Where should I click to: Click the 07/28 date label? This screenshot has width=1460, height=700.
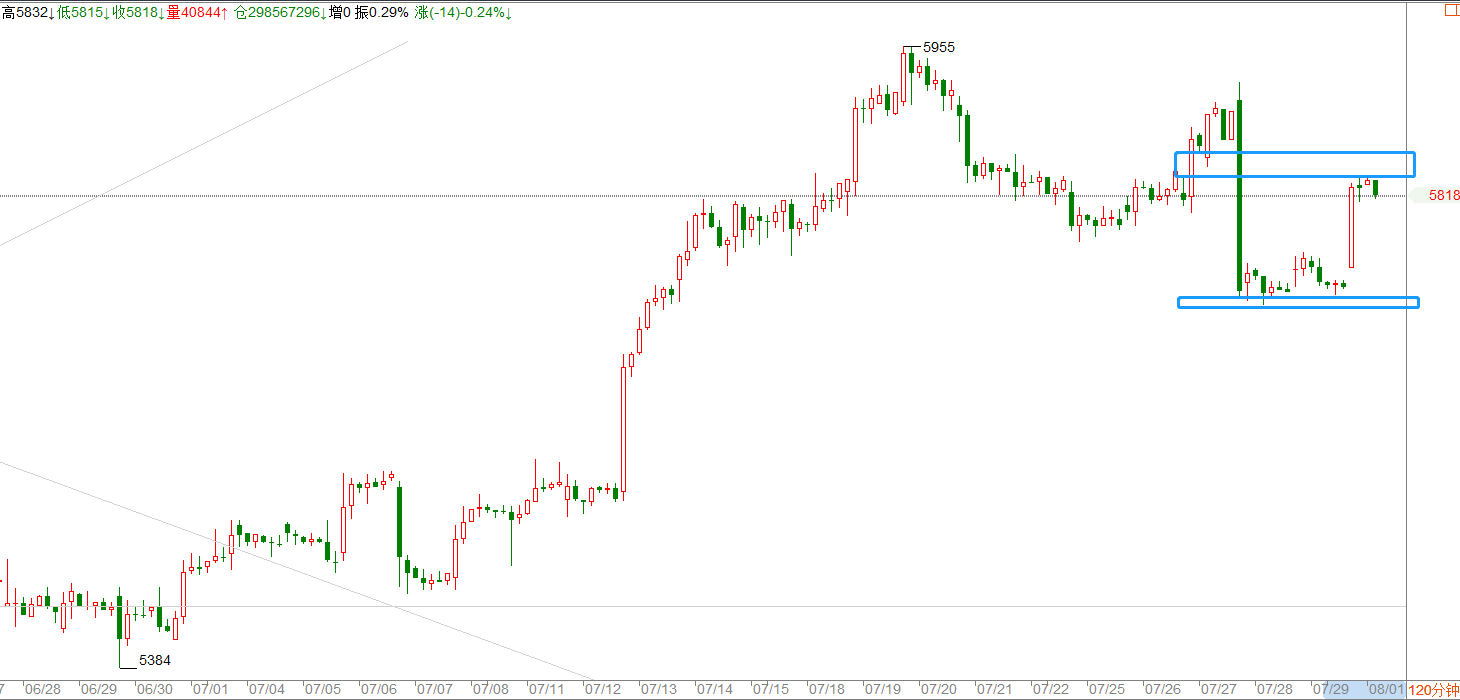[x=1275, y=690]
